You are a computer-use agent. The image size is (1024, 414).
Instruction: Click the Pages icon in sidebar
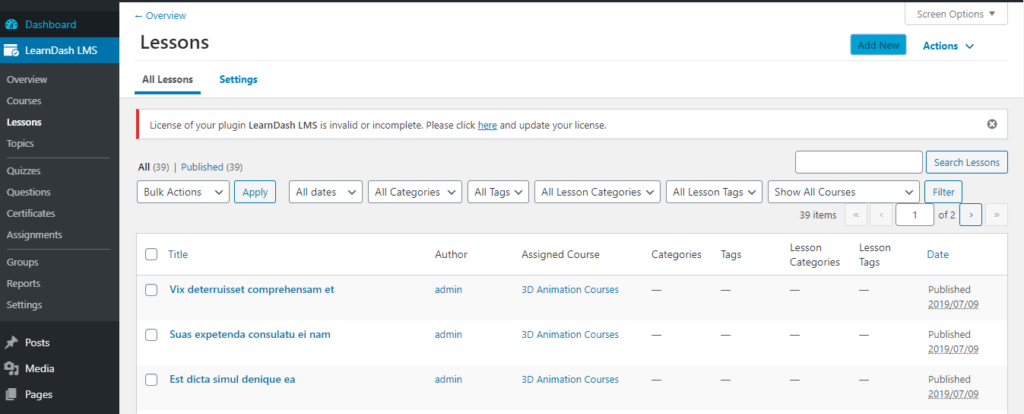(x=11, y=394)
